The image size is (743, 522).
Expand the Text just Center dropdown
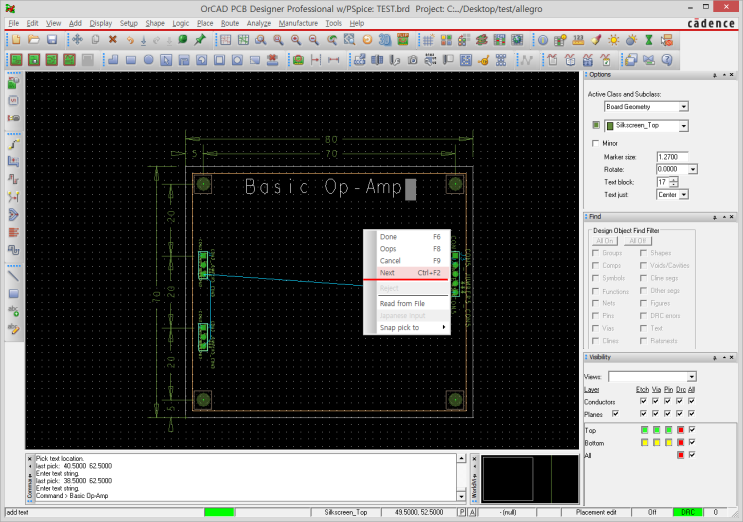[683, 195]
